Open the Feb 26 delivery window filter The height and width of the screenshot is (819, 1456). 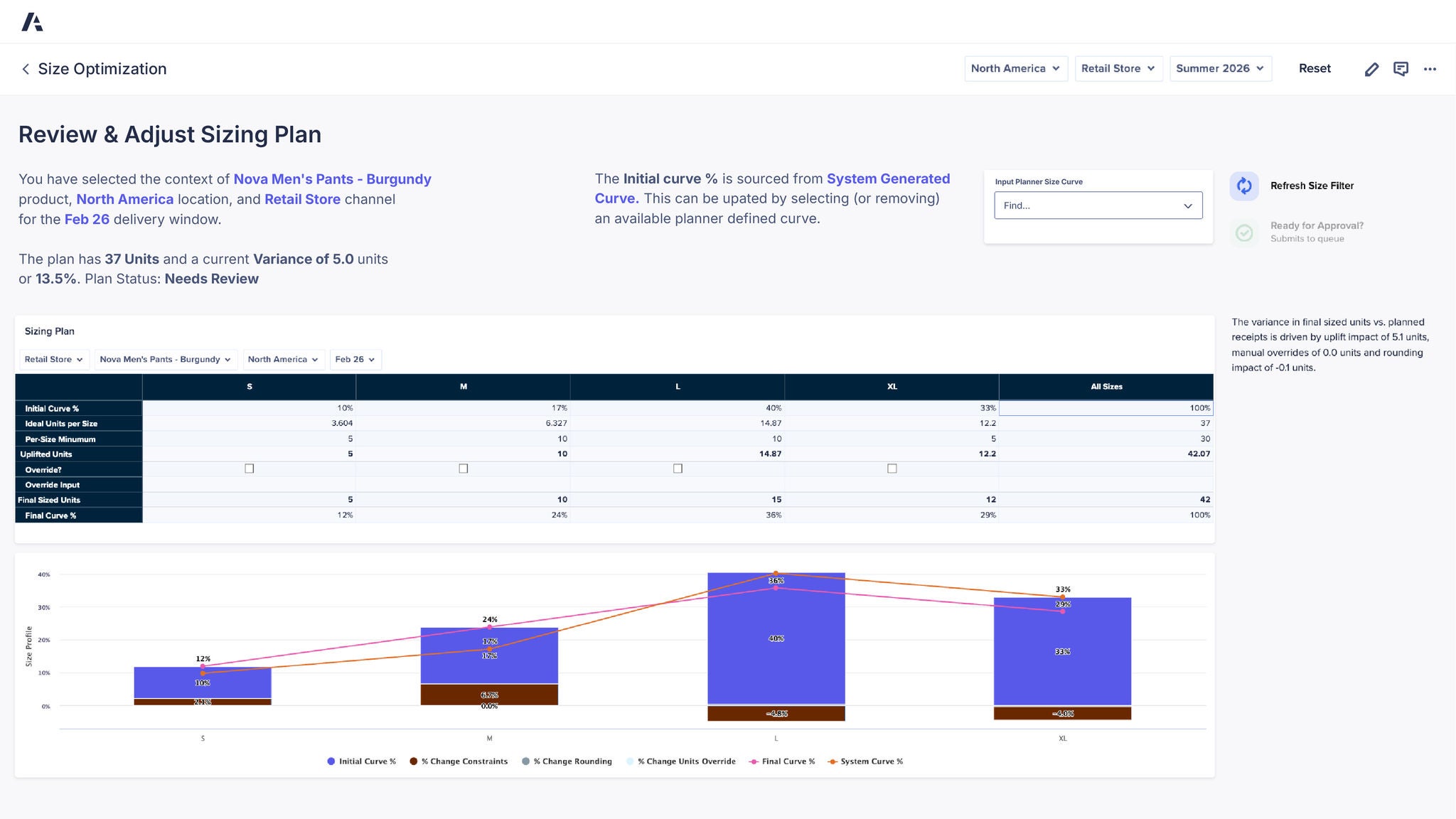(355, 360)
